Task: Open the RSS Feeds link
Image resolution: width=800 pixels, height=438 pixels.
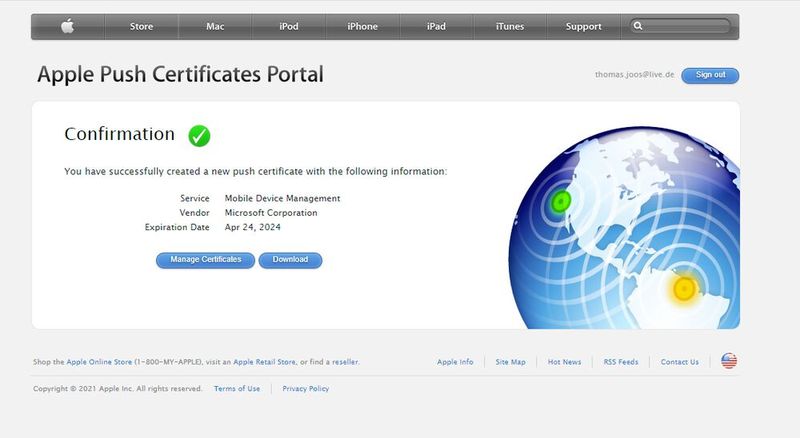Action: pos(621,362)
